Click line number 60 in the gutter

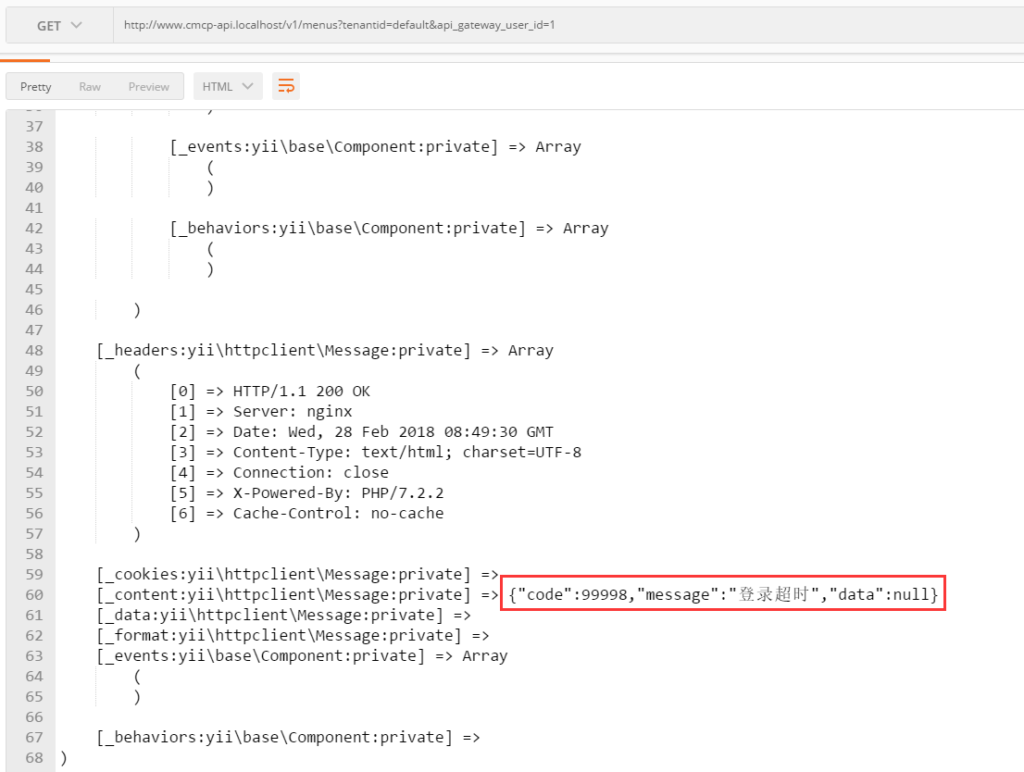click(x=33, y=593)
